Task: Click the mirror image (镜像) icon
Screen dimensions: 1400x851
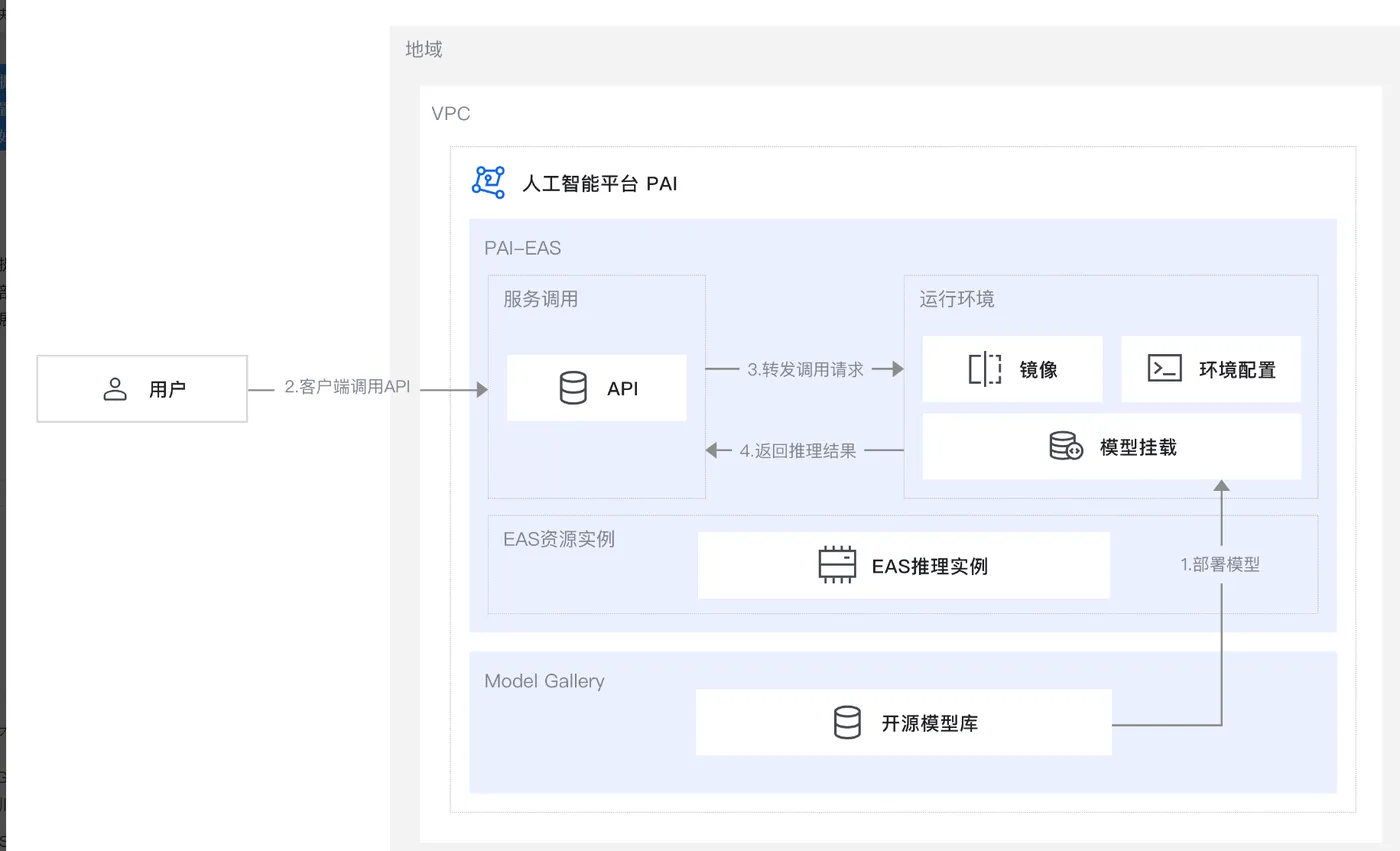Action: 985,369
